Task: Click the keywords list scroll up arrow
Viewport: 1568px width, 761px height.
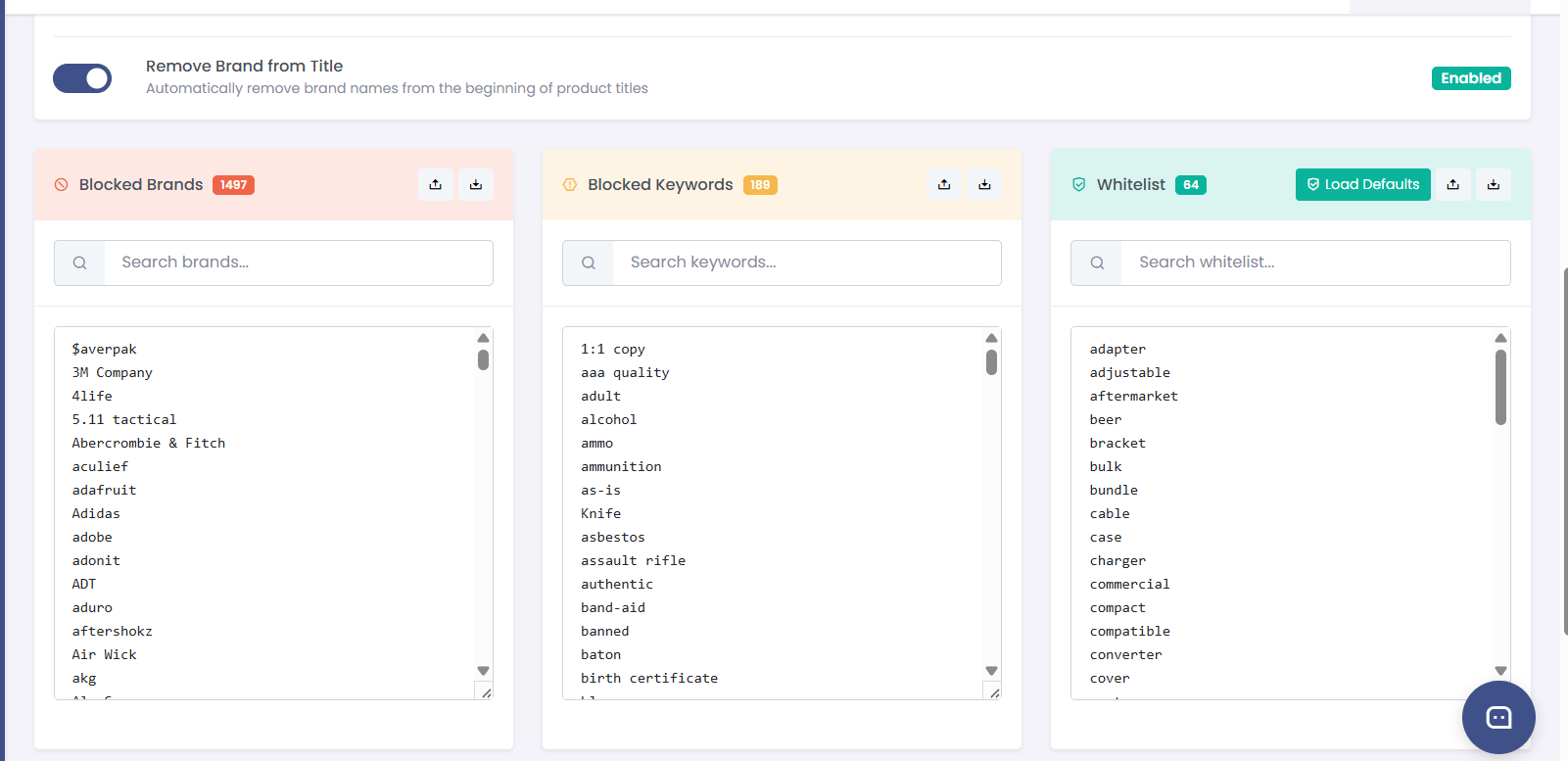Action: click(991, 338)
